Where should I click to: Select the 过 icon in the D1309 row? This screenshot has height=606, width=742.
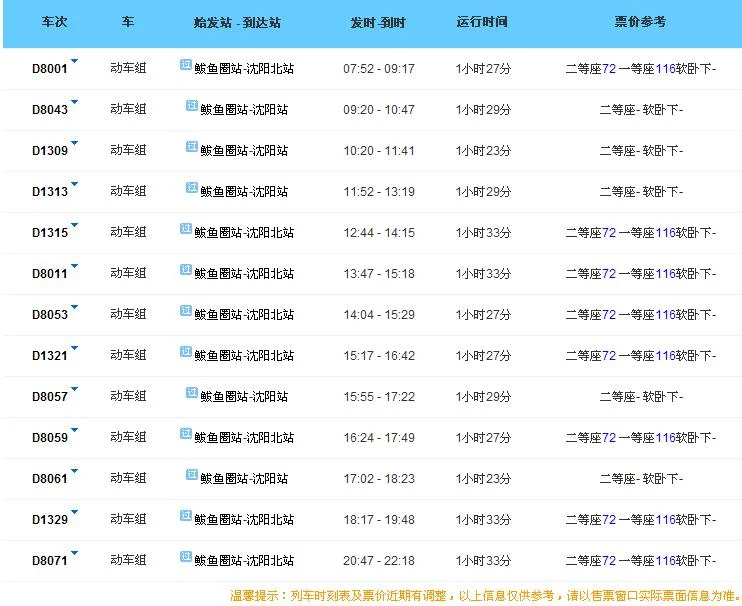[x=191, y=147]
